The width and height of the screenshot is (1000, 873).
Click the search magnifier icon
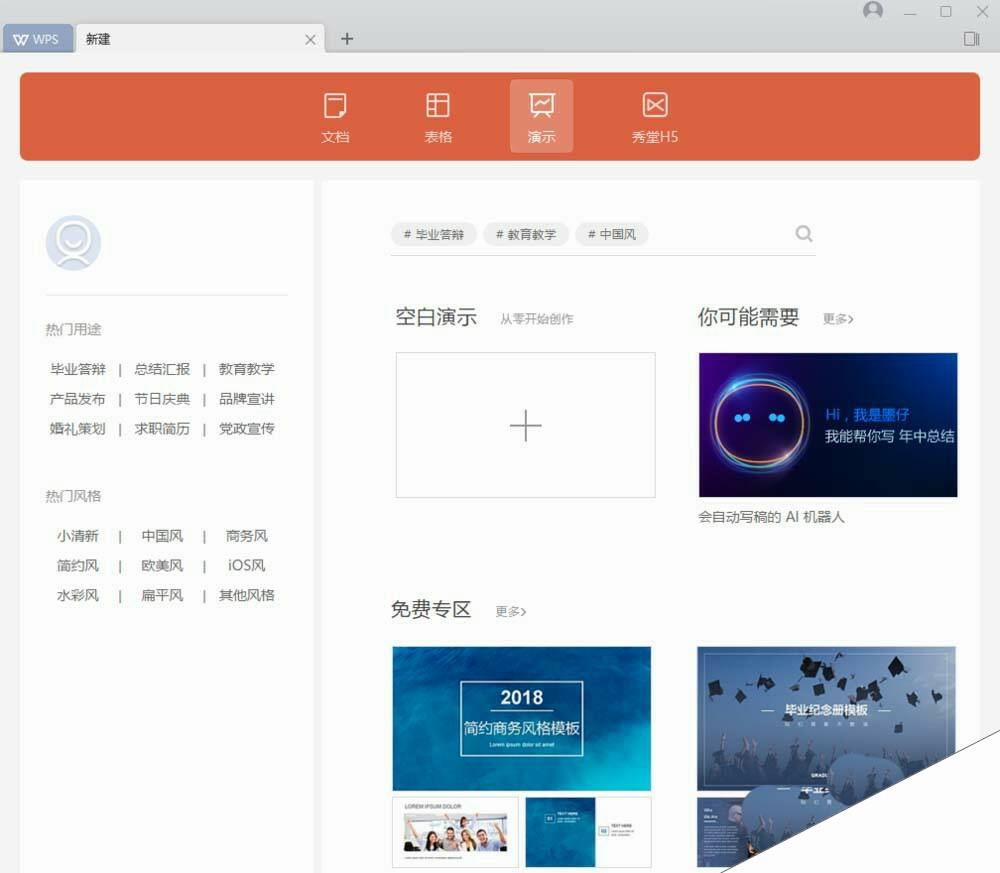point(804,234)
